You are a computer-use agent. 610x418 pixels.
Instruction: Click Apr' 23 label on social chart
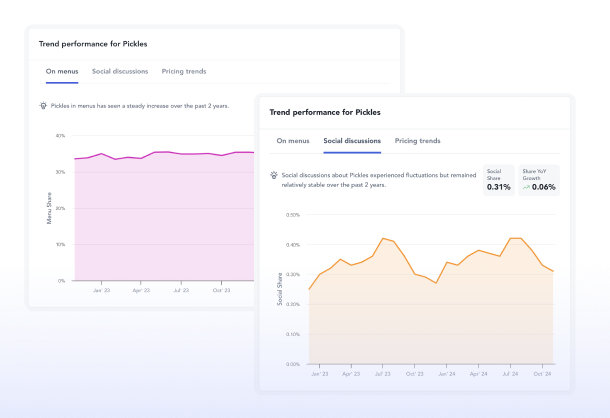[351, 374]
